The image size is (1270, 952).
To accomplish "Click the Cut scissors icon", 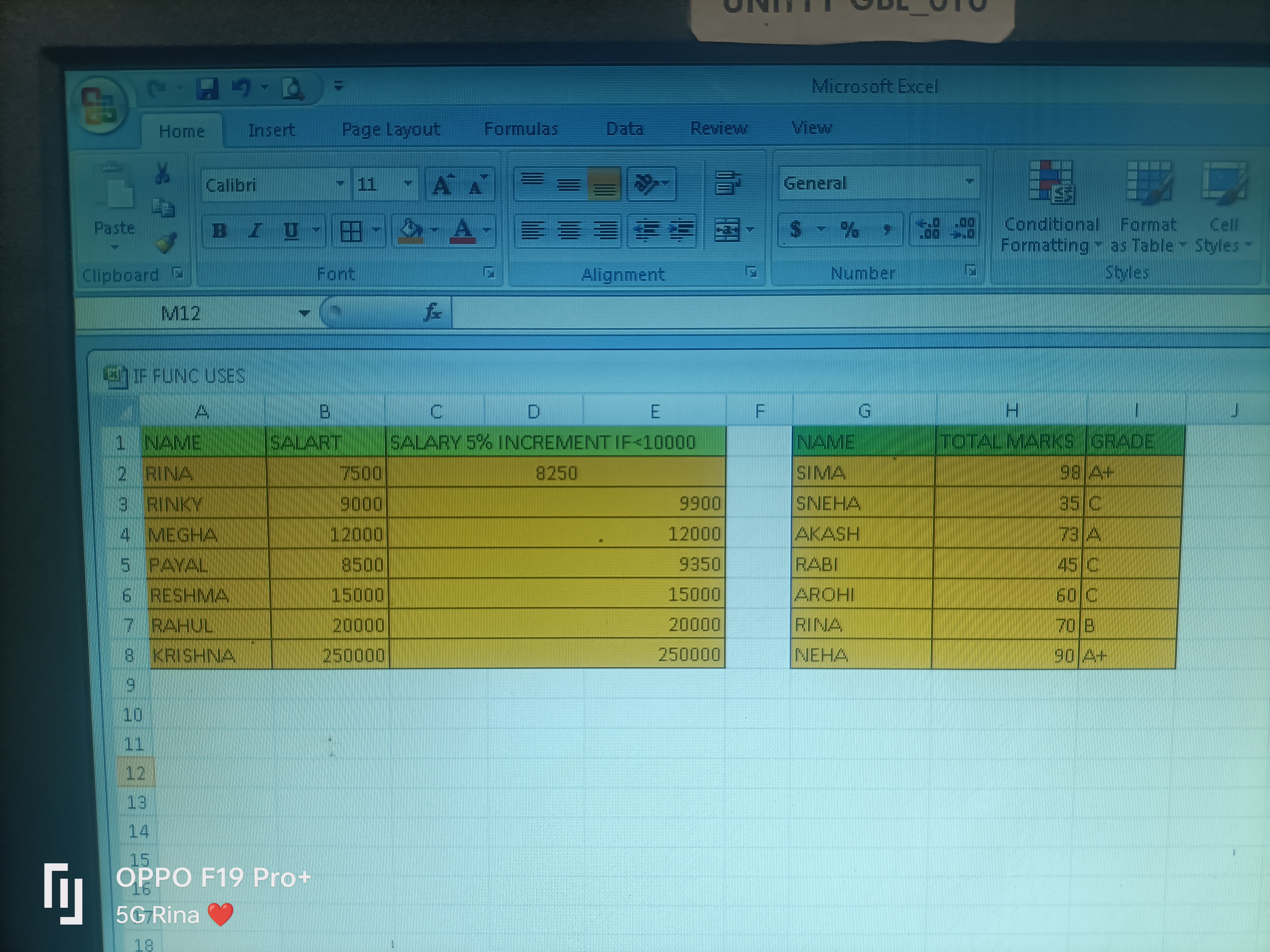I will point(162,173).
